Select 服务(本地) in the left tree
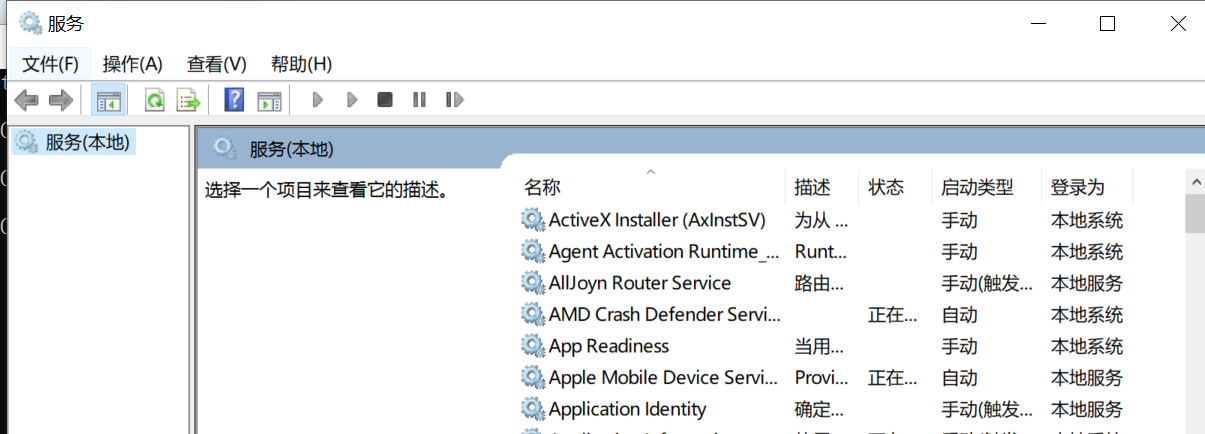The height and width of the screenshot is (434, 1205). (88, 142)
